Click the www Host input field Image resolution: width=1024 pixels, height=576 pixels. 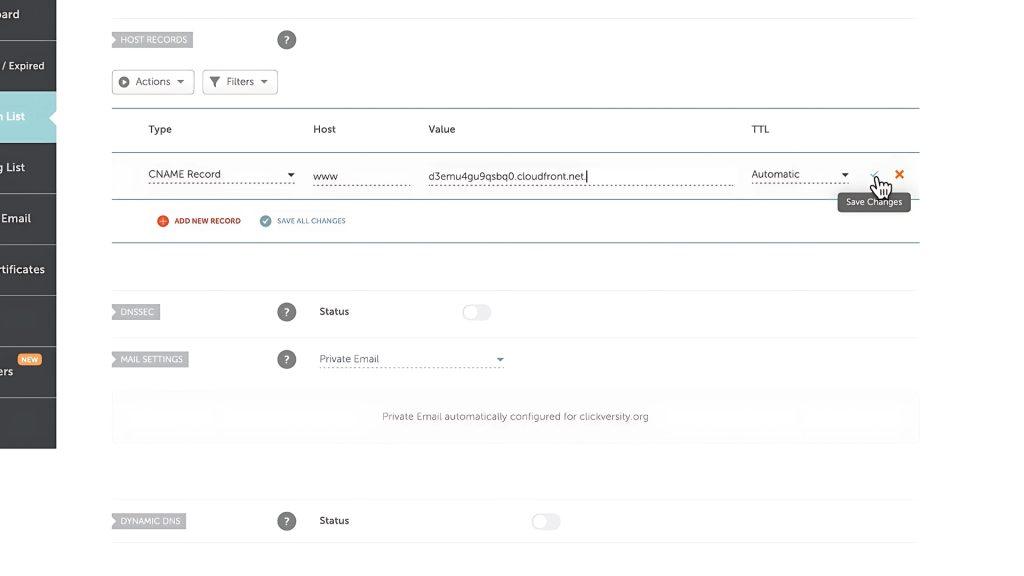point(362,176)
